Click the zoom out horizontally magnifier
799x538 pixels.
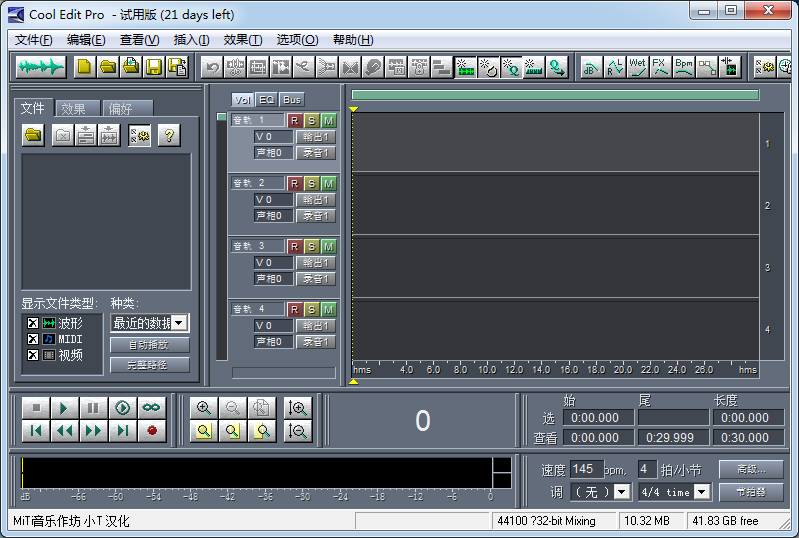[233, 408]
